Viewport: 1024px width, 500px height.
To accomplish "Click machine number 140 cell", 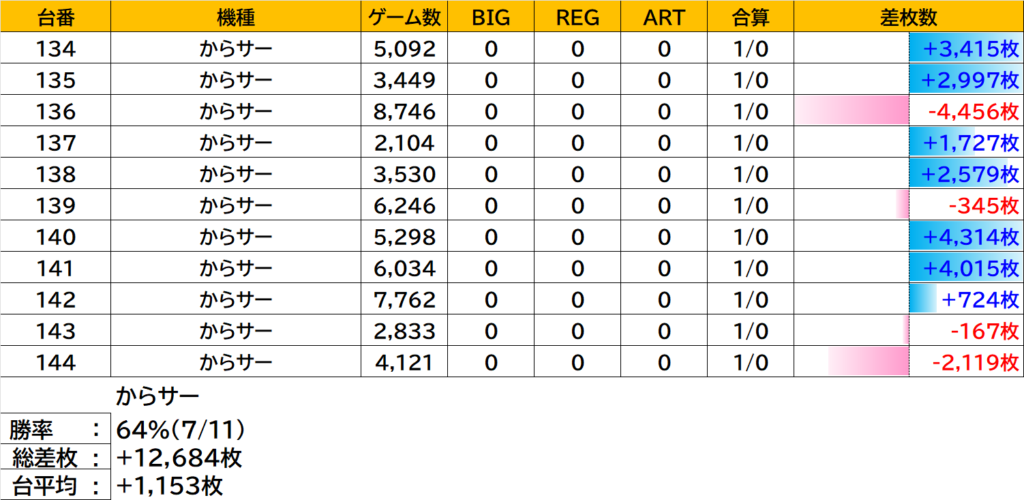I will coord(54,236).
